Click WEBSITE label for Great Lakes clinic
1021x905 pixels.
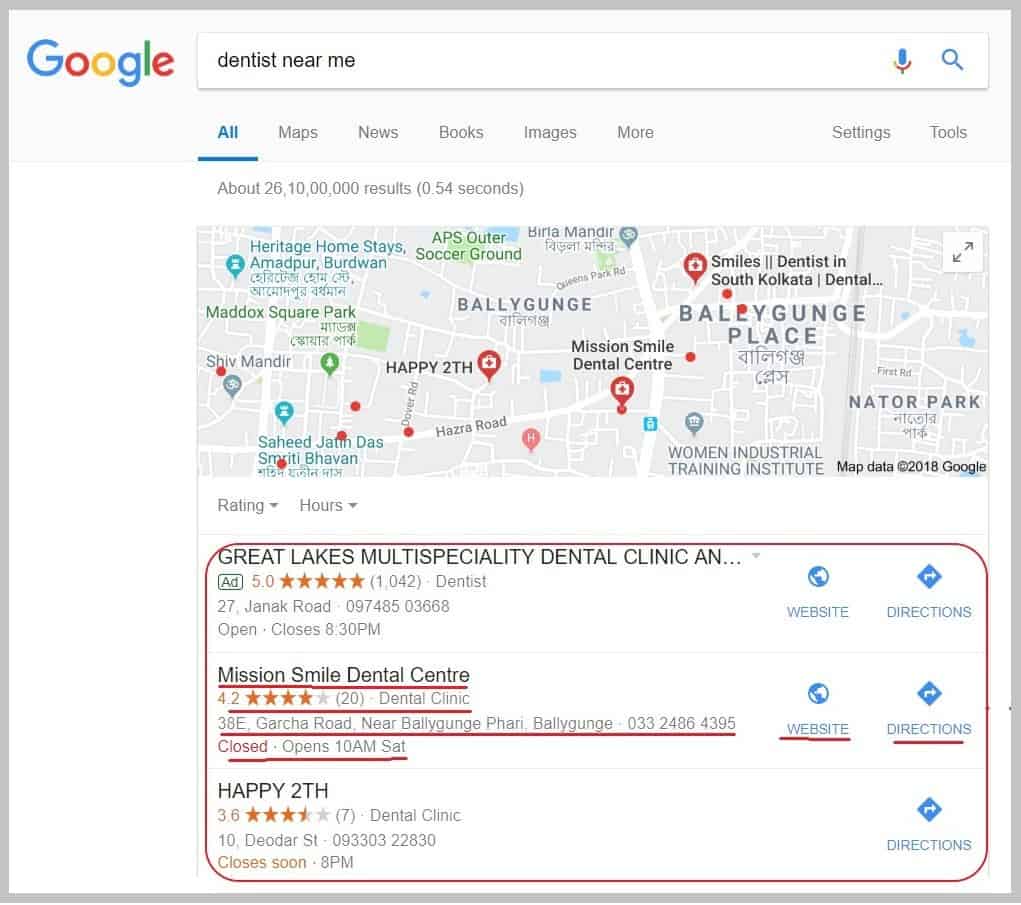817,612
